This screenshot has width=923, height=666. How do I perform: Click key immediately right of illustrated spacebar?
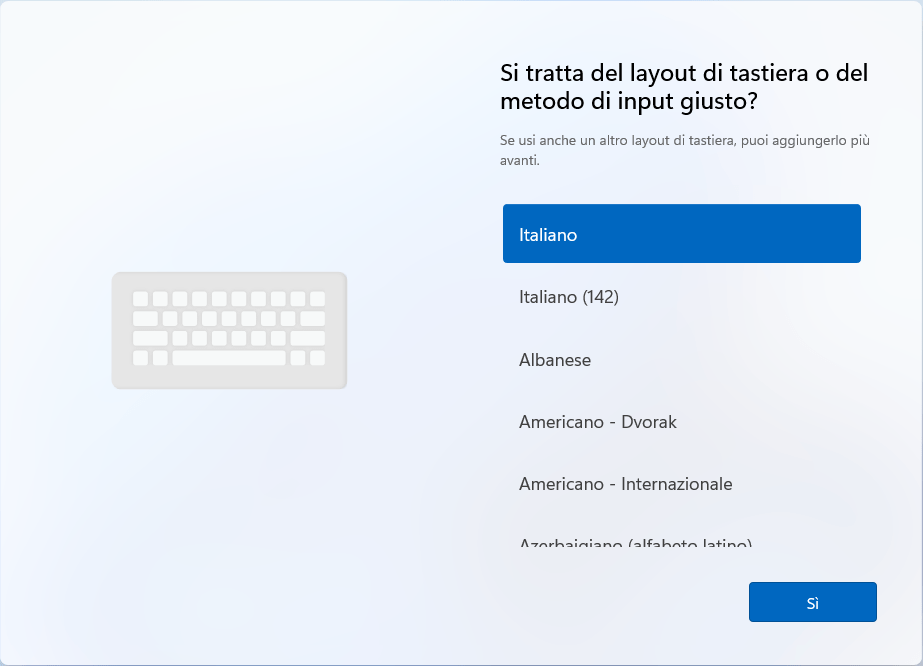298,358
